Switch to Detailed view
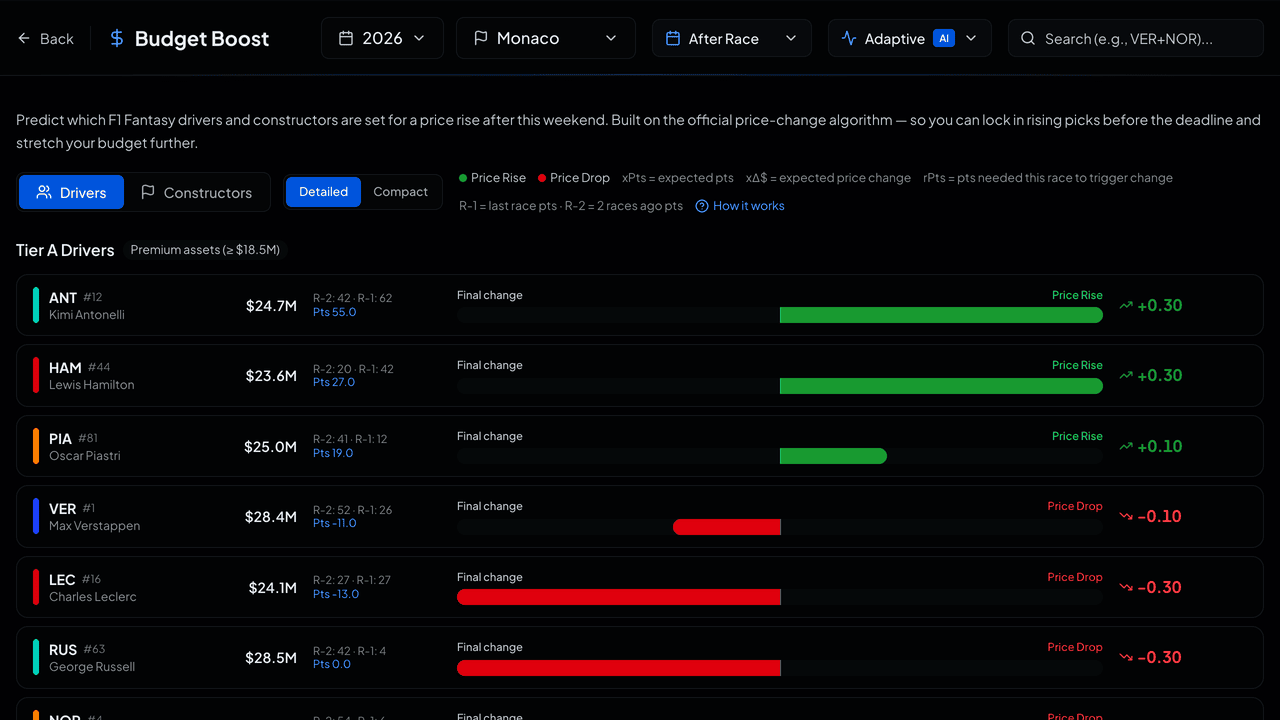 (323, 192)
